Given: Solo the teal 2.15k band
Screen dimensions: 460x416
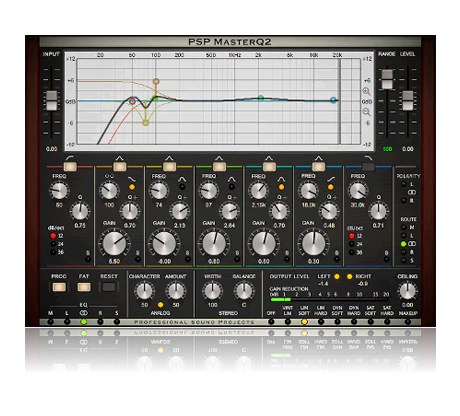Looking at the screenshot, I should coord(287,259).
